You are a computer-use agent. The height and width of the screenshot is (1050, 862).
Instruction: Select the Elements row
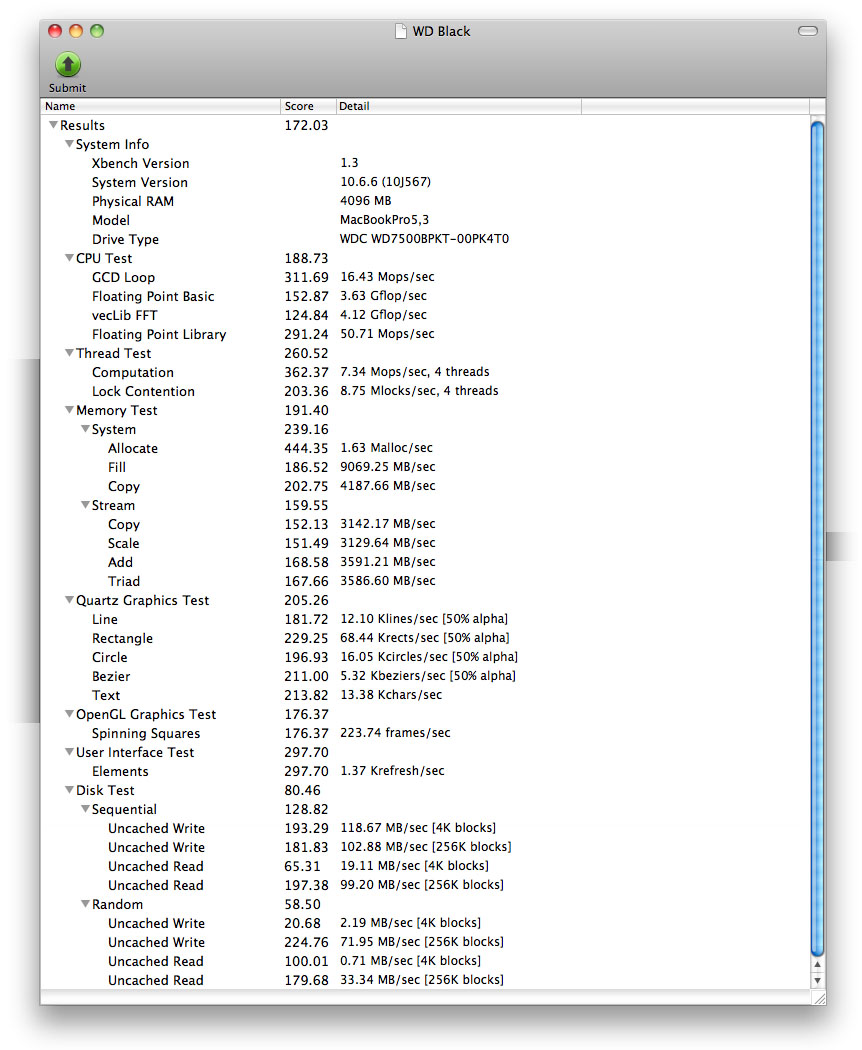425,771
